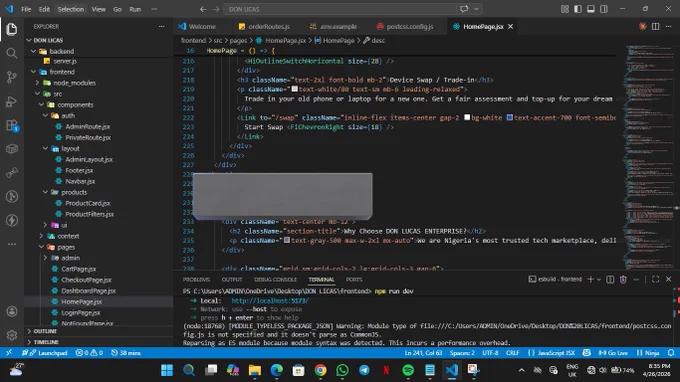This screenshot has height=382, width=680.
Task: Switch to the PROBLEMS panel tab
Action: (196, 279)
